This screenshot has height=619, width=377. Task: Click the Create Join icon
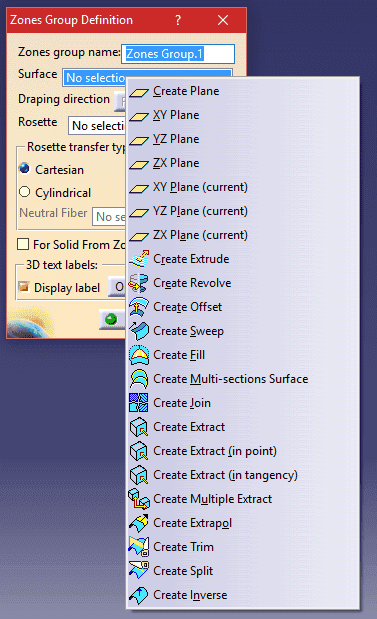pos(139,403)
